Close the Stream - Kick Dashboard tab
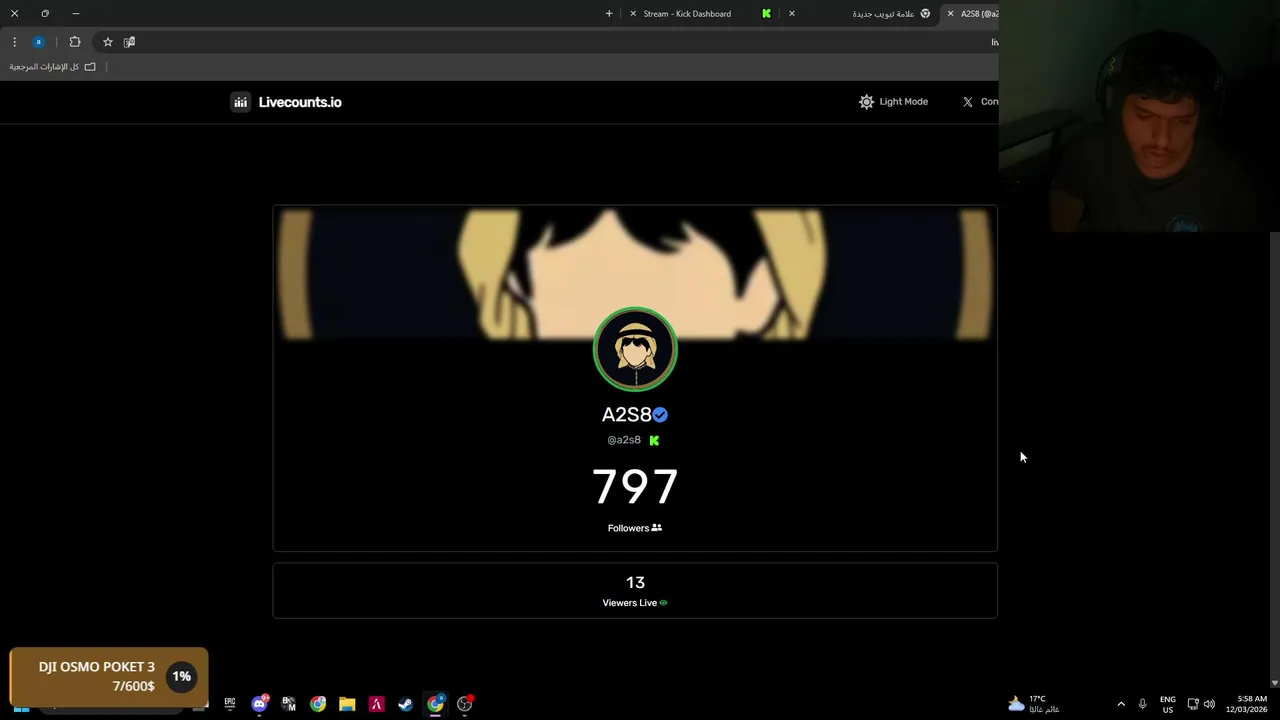This screenshot has width=1280, height=720. tap(633, 14)
